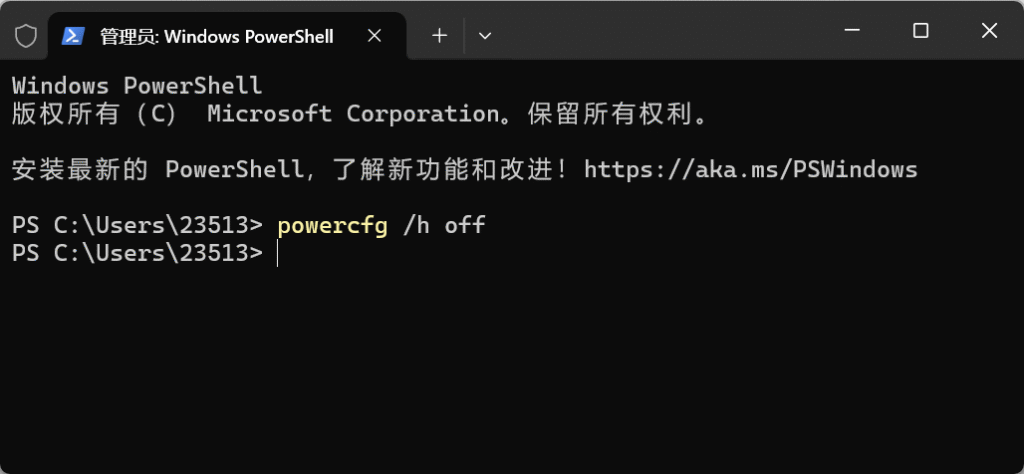Image resolution: width=1024 pixels, height=474 pixels.
Task: Click the first PS C:\Users\23513> prompt
Action: point(137,225)
